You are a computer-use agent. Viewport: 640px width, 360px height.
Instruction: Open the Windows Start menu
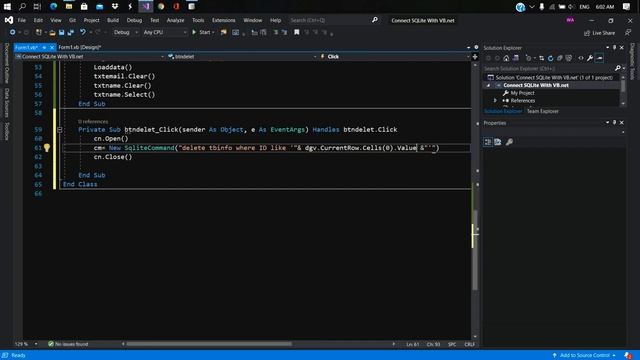coord(7,7)
